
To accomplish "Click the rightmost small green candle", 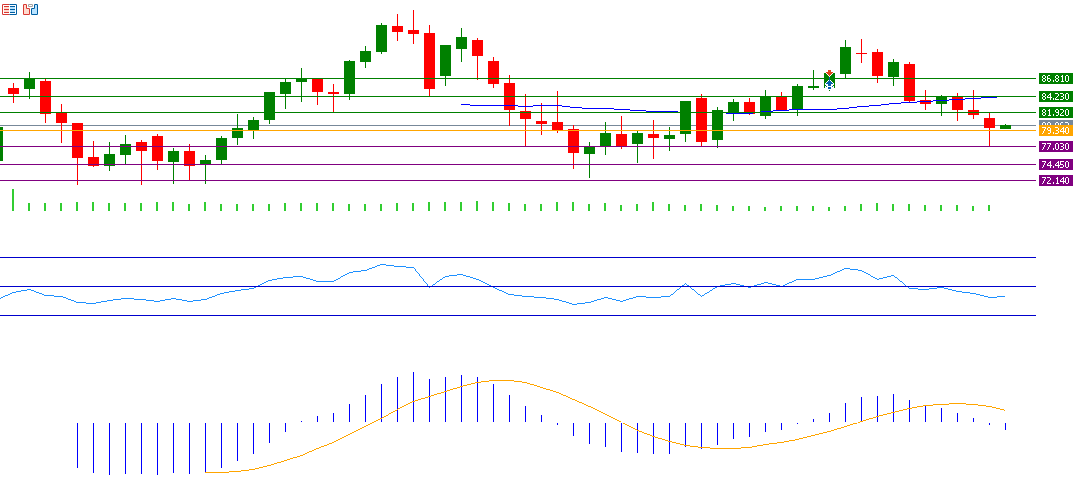I will pos(1005,127).
